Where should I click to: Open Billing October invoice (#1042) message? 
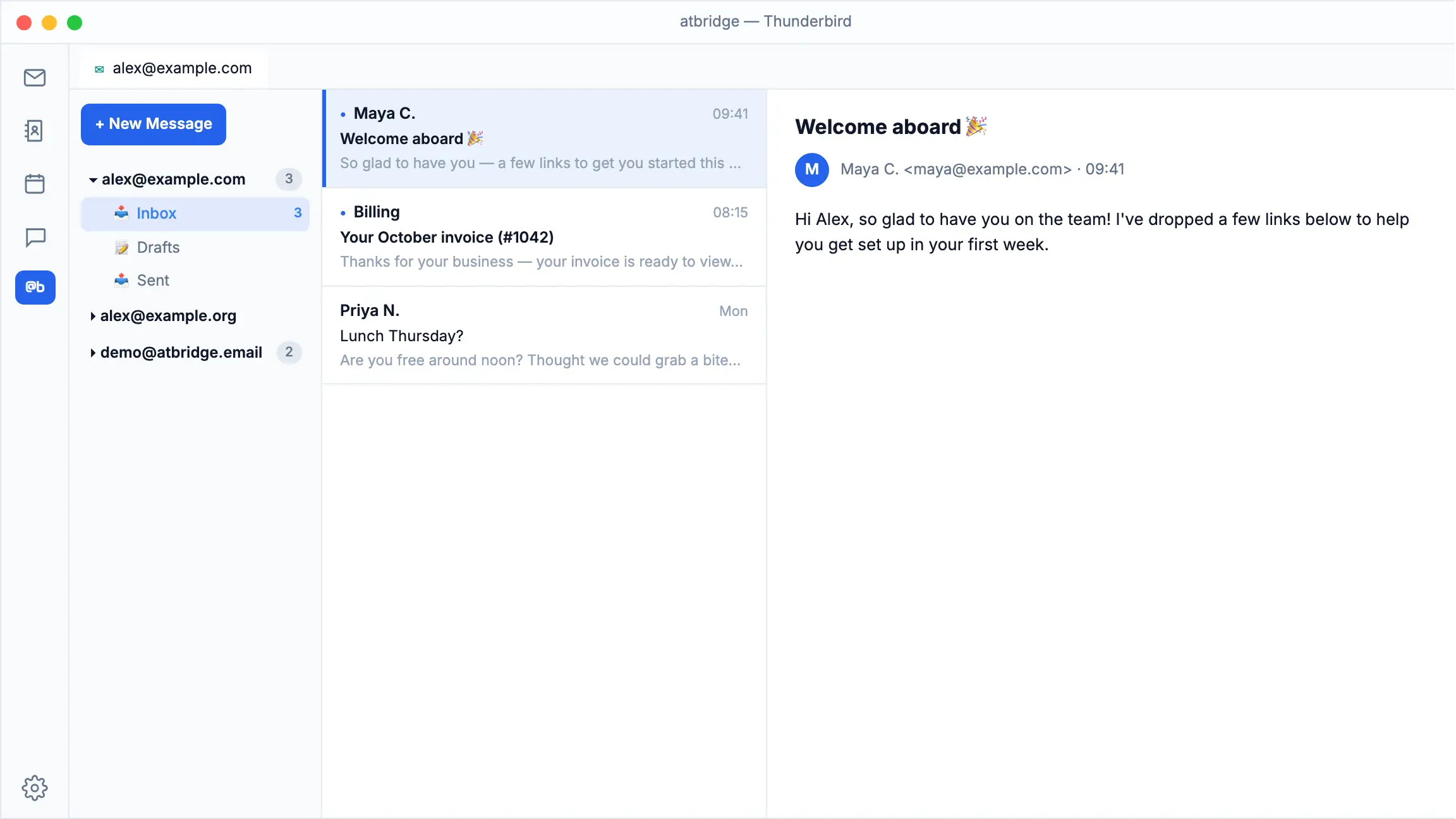[x=545, y=237]
